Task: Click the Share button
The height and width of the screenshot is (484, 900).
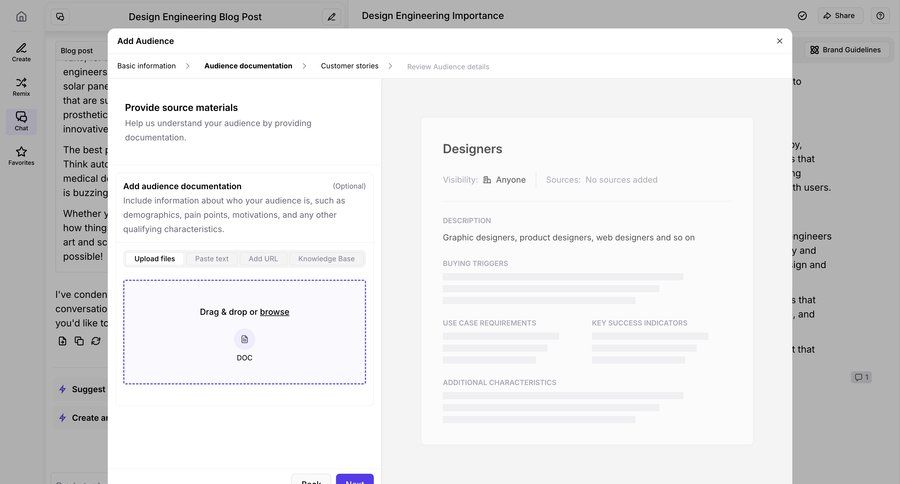Action: pos(839,16)
